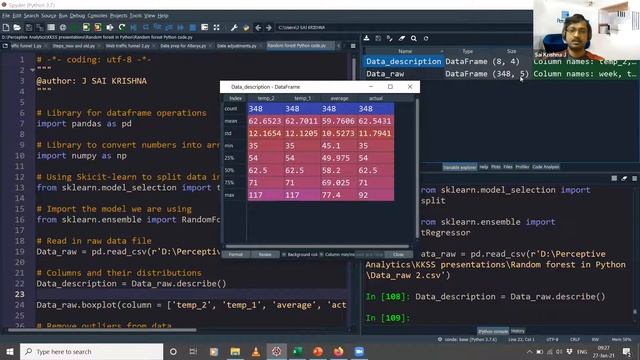The height and width of the screenshot is (360, 640).
Task: Click the Re-run last script icon
Action: click(x=122, y=27)
